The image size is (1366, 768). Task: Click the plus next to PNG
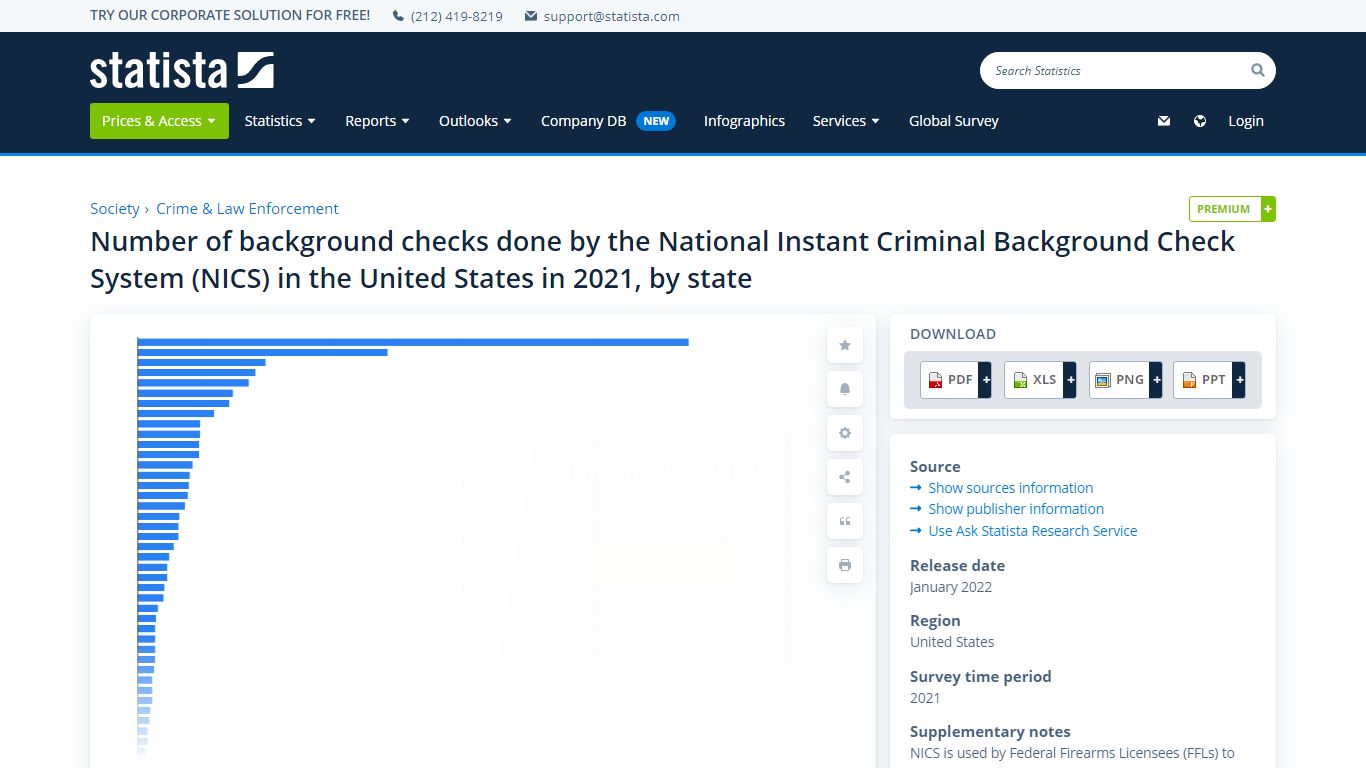coord(1156,380)
